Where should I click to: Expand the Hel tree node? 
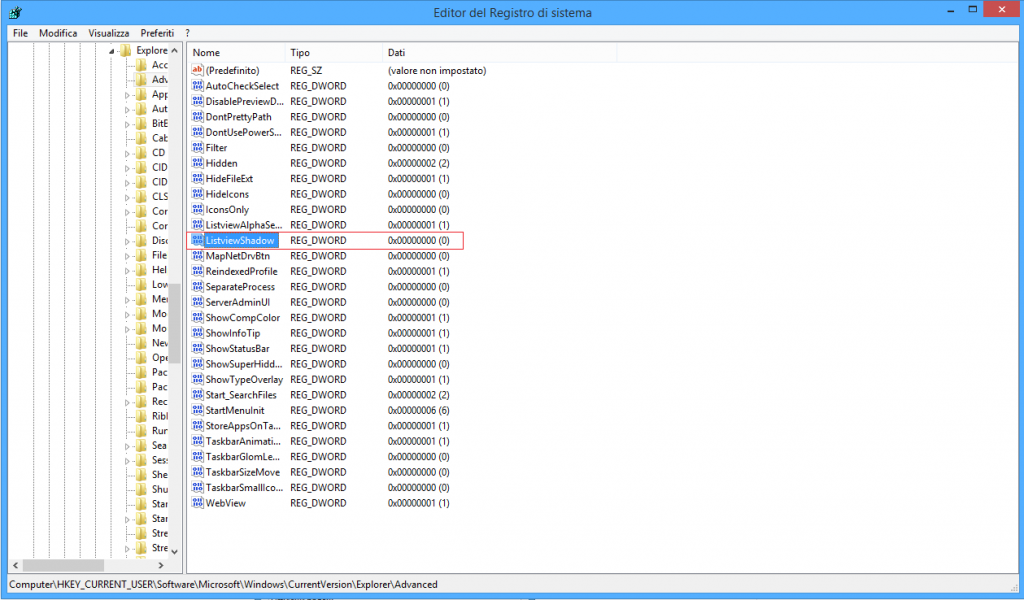pos(127,270)
